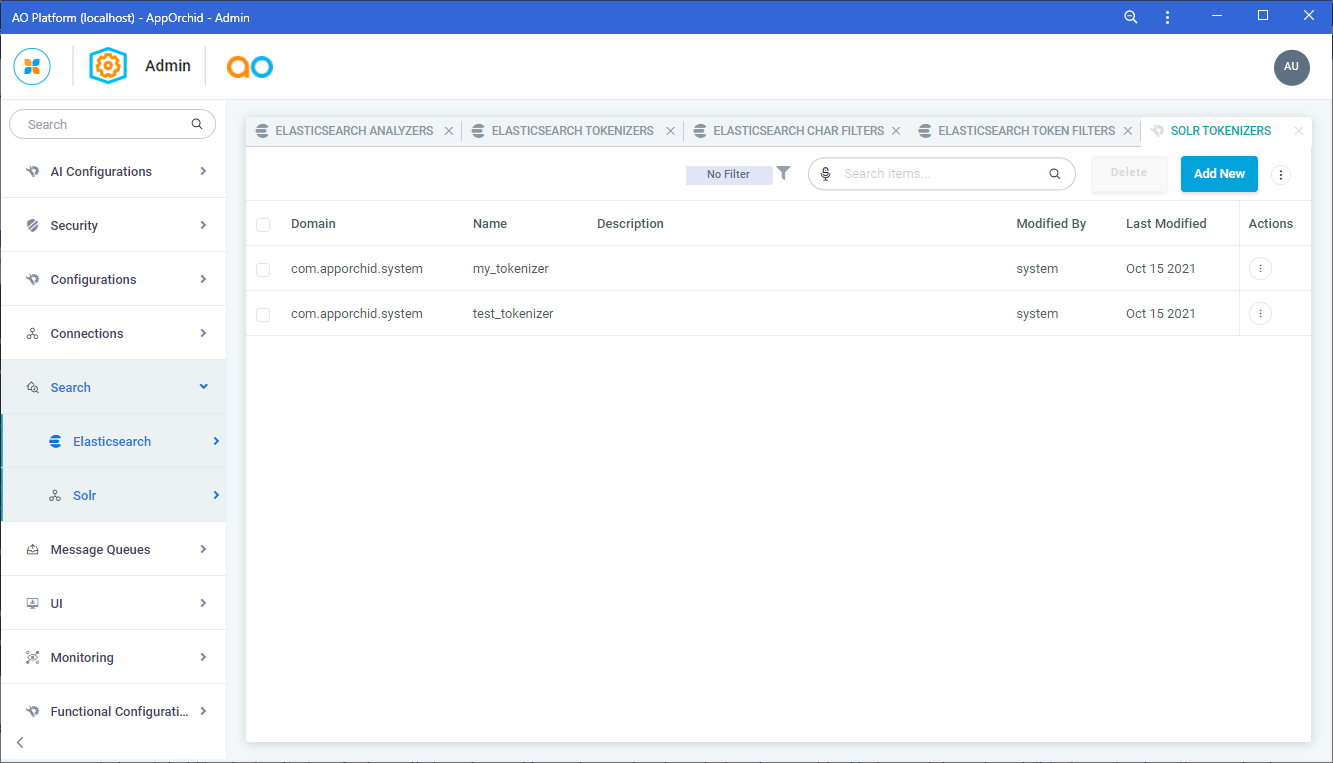Screen dimensions: 1333x763
Task: Click the orange AO logo
Action: coord(249,67)
